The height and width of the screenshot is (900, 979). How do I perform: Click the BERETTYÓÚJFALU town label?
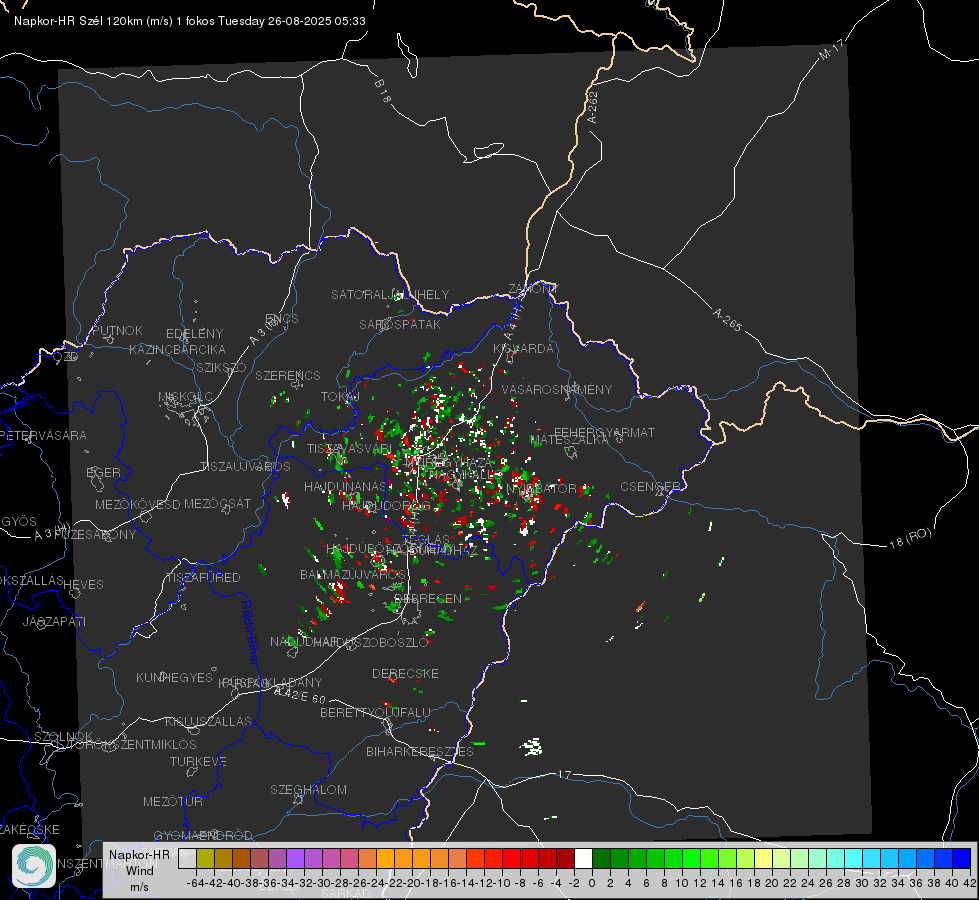tap(375, 713)
